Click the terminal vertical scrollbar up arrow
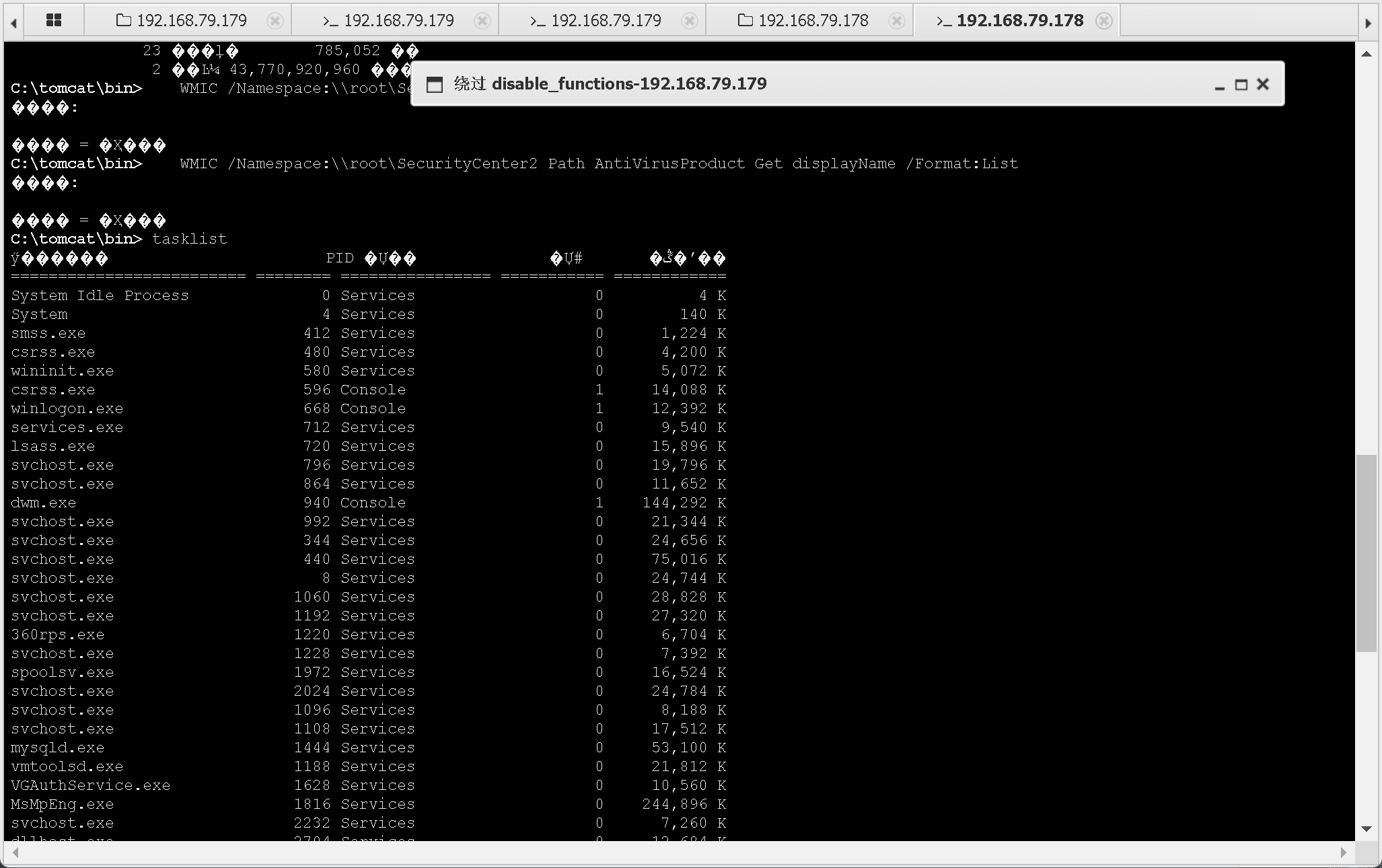Screen dimensions: 1382x868 pos(1366,54)
